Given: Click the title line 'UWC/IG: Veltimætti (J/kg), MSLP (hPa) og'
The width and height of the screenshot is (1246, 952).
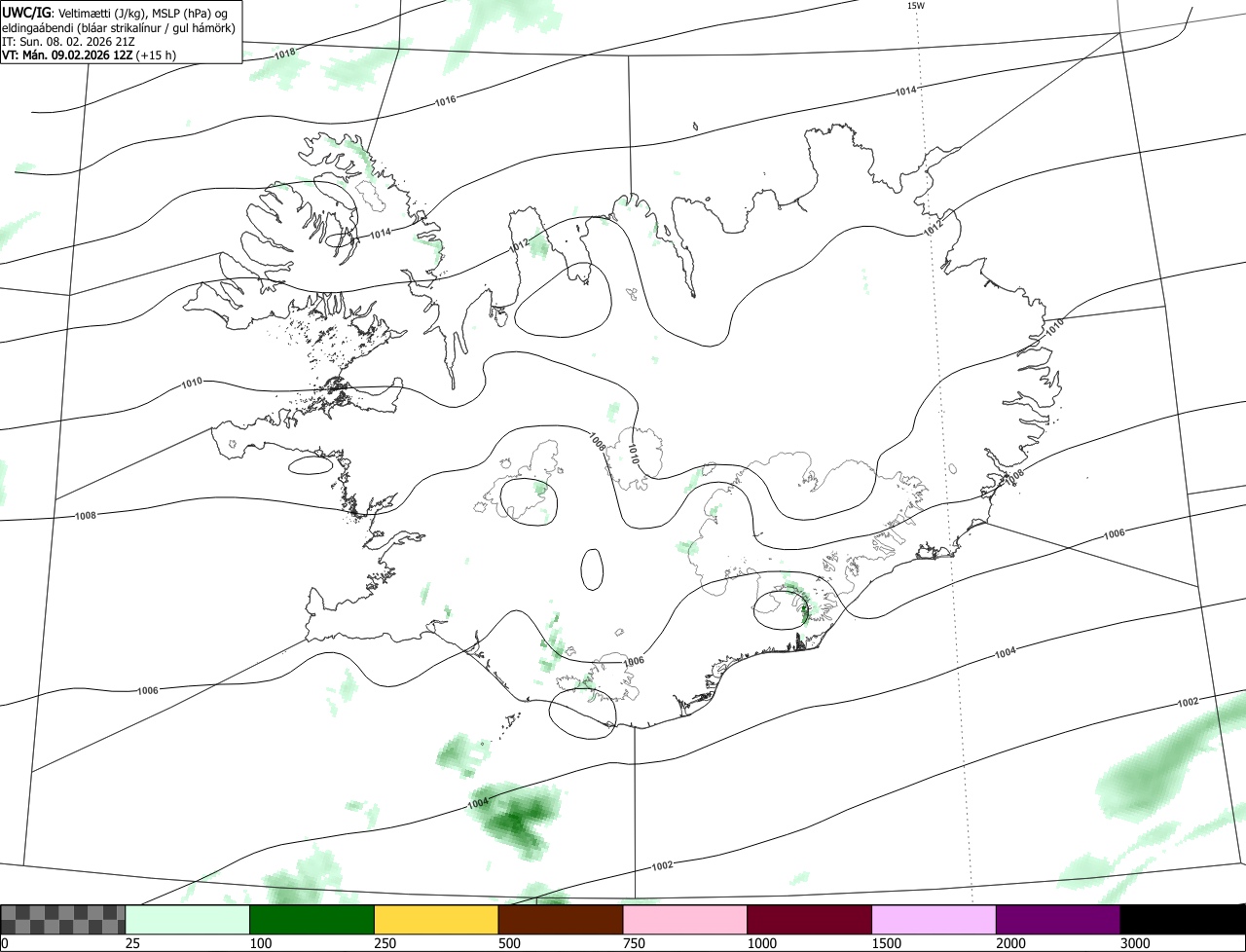Looking at the screenshot, I should (115, 12).
